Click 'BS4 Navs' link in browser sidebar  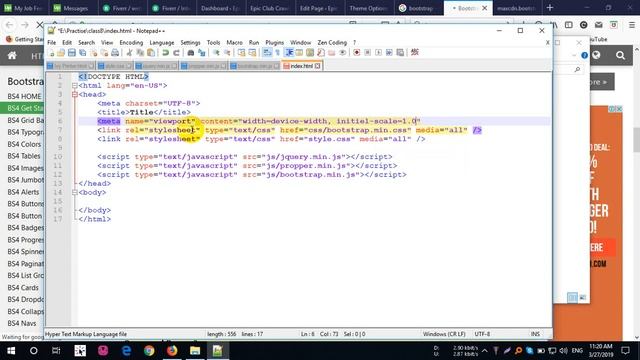(x=22, y=323)
